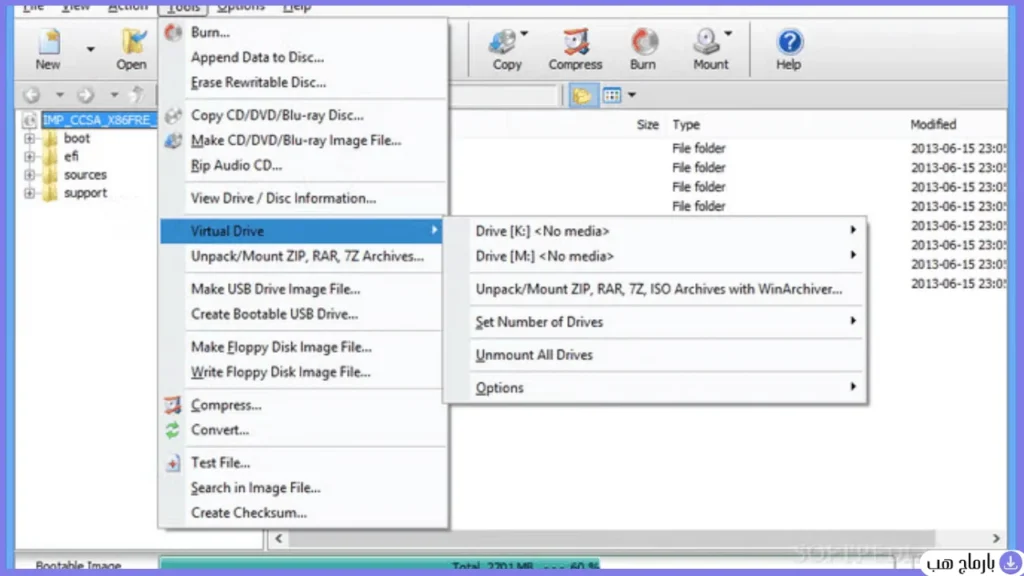1024x576 pixels.
Task: Click the list view mode icon
Action: 613,95
